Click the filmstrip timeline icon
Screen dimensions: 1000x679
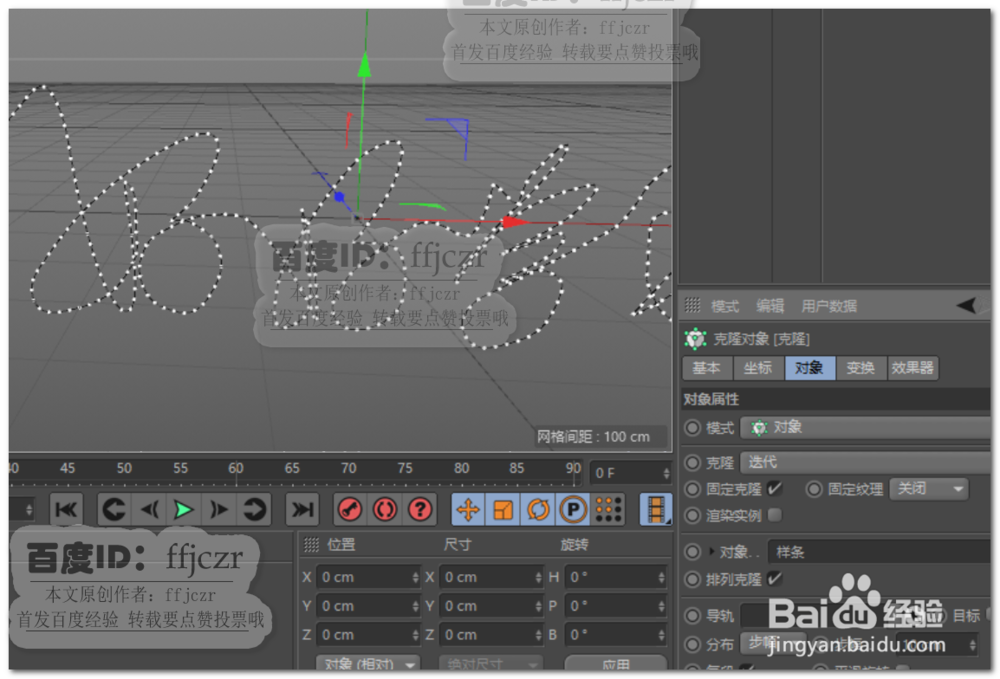pos(656,509)
